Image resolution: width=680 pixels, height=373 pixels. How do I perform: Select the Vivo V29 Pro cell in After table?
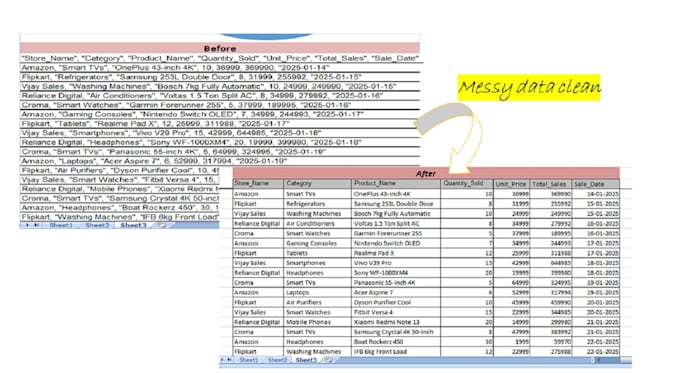pyautogui.click(x=396, y=263)
